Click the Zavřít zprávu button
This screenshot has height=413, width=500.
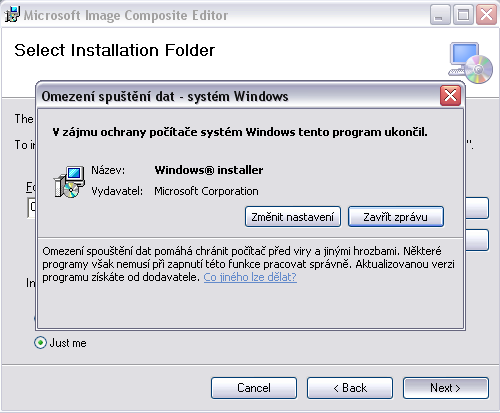click(396, 217)
